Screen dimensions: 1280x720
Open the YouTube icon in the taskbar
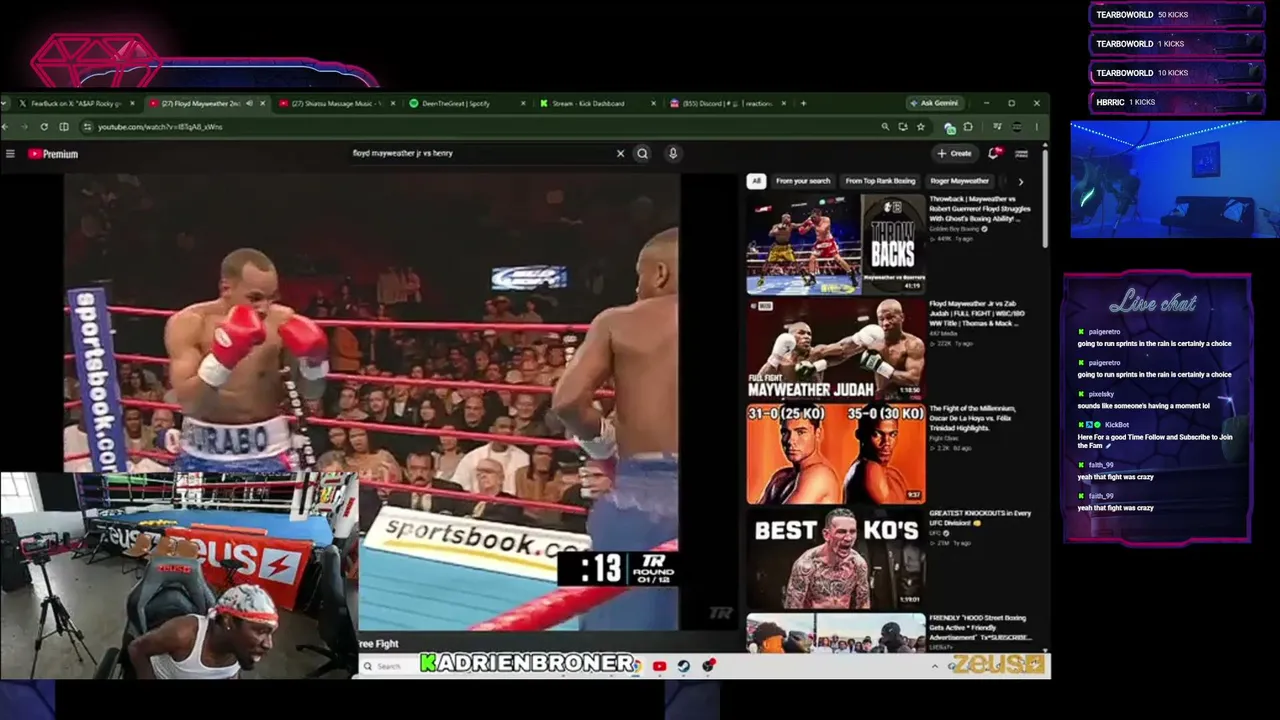(659, 665)
